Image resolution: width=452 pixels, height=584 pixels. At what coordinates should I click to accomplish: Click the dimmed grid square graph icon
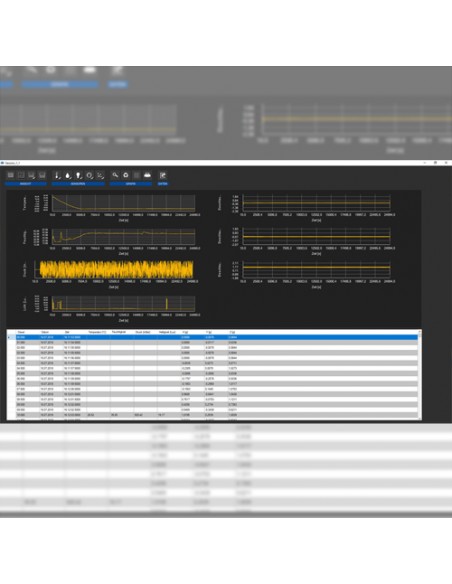click(x=137, y=175)
